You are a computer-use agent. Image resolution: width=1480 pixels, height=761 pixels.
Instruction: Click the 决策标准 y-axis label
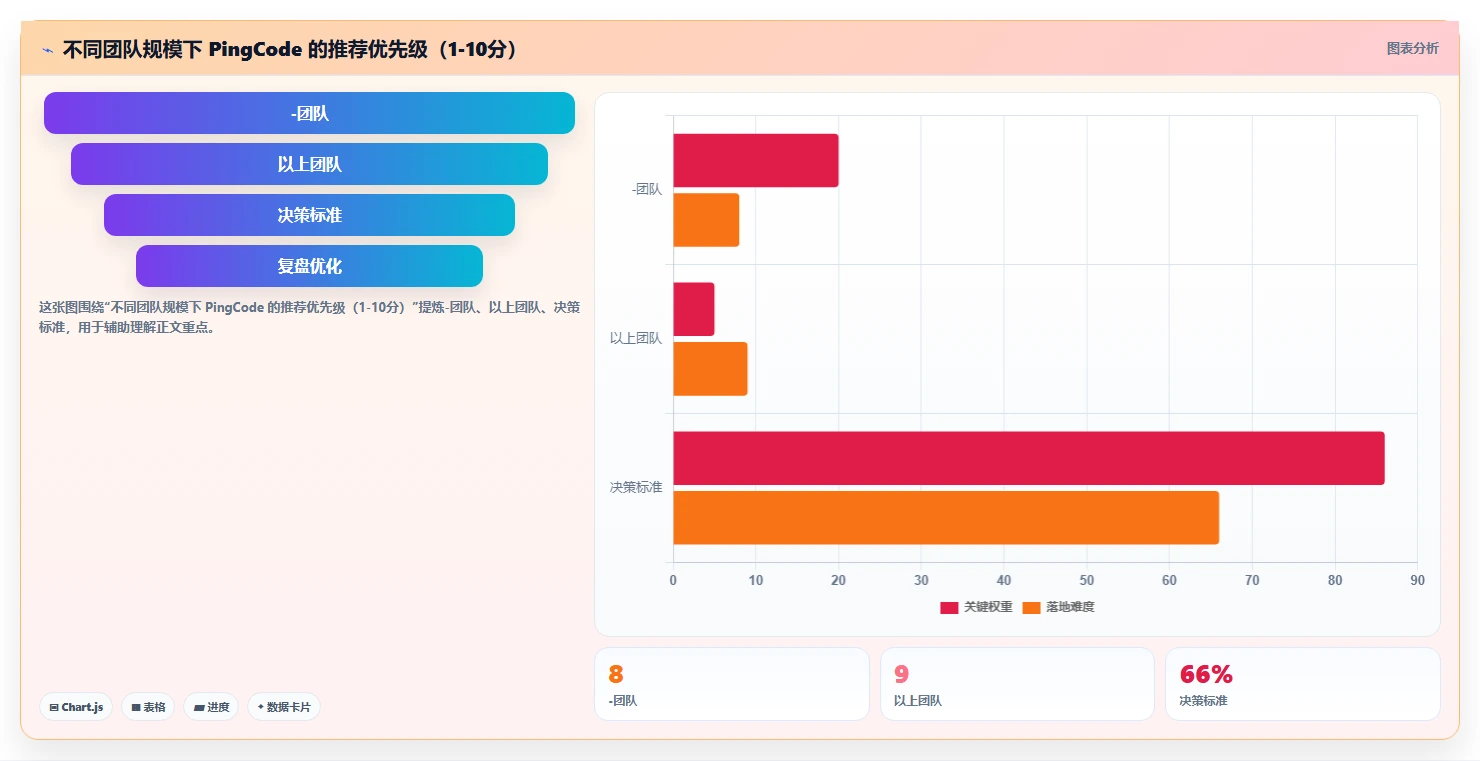point(636,488)
